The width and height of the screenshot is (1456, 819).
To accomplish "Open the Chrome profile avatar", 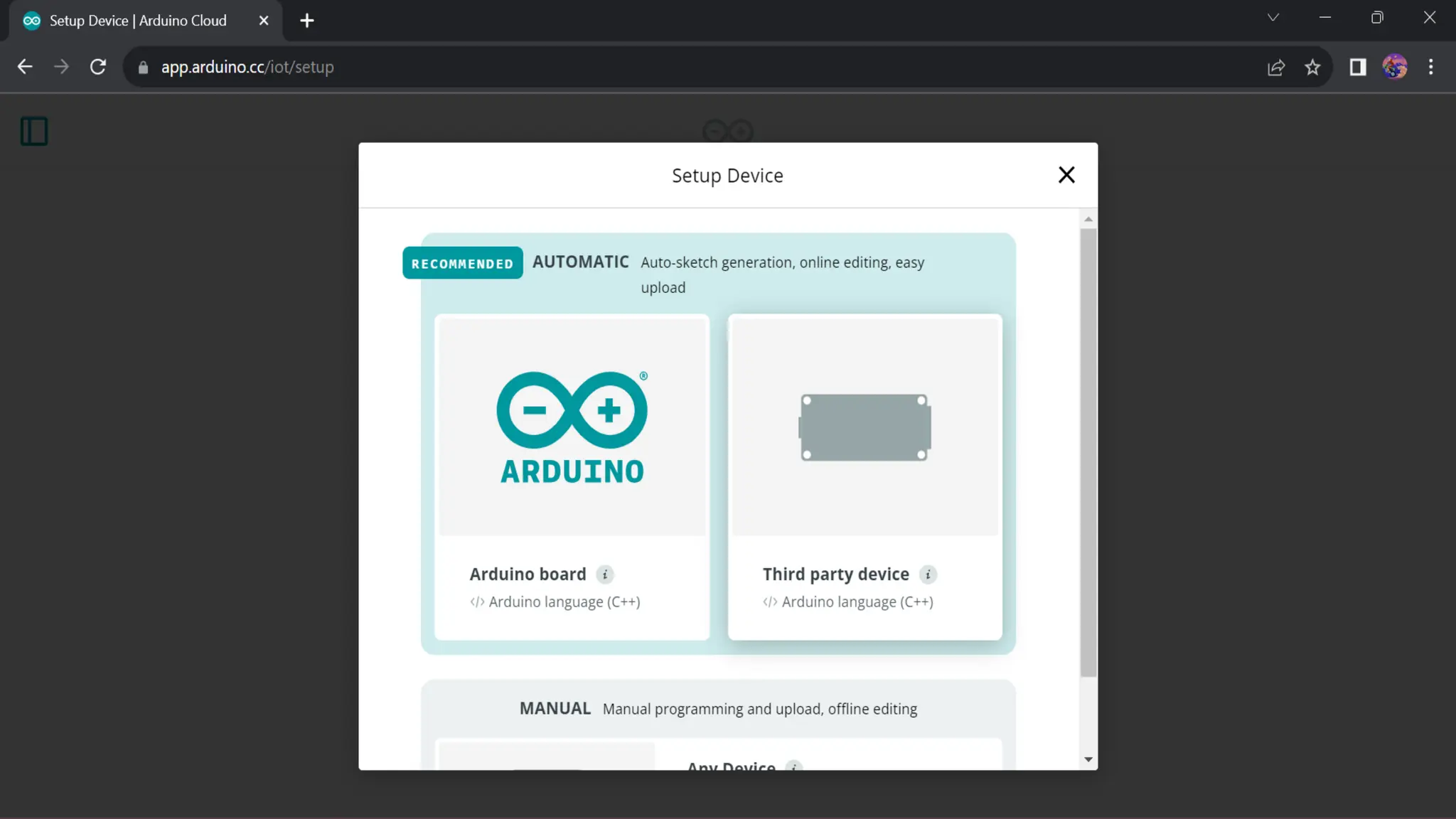I will click(x=1394, y=67).
